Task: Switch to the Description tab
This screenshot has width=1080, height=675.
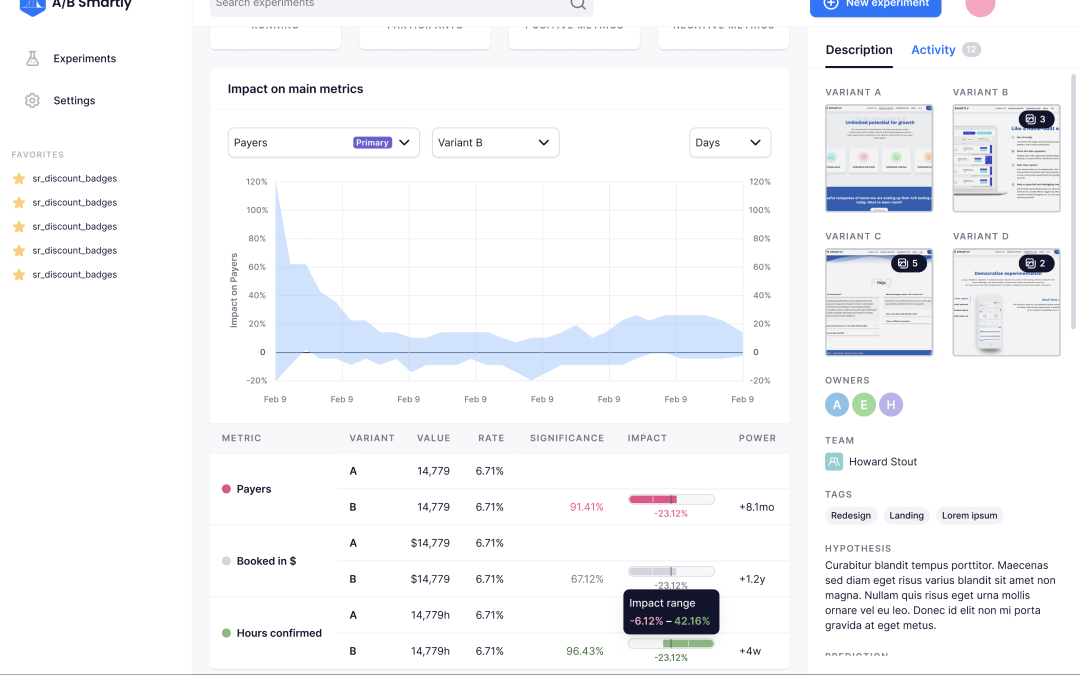Action: [x=859, y=50]
